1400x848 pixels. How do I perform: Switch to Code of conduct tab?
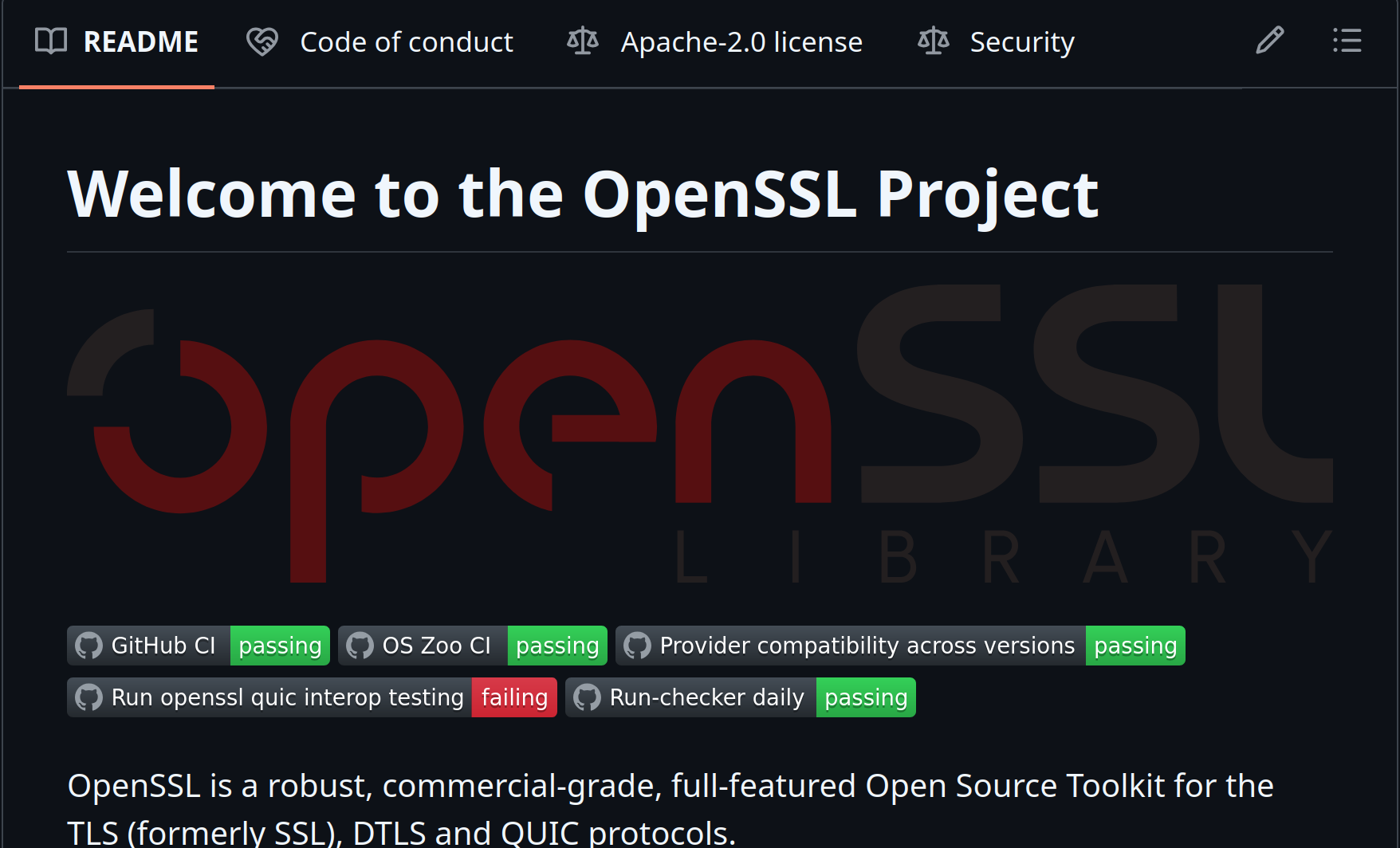coord(379,41)
